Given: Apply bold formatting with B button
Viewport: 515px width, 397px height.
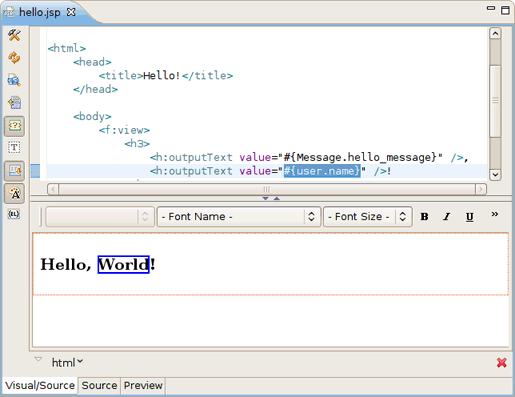Looking at the screenshot, I should pos(424,217).
